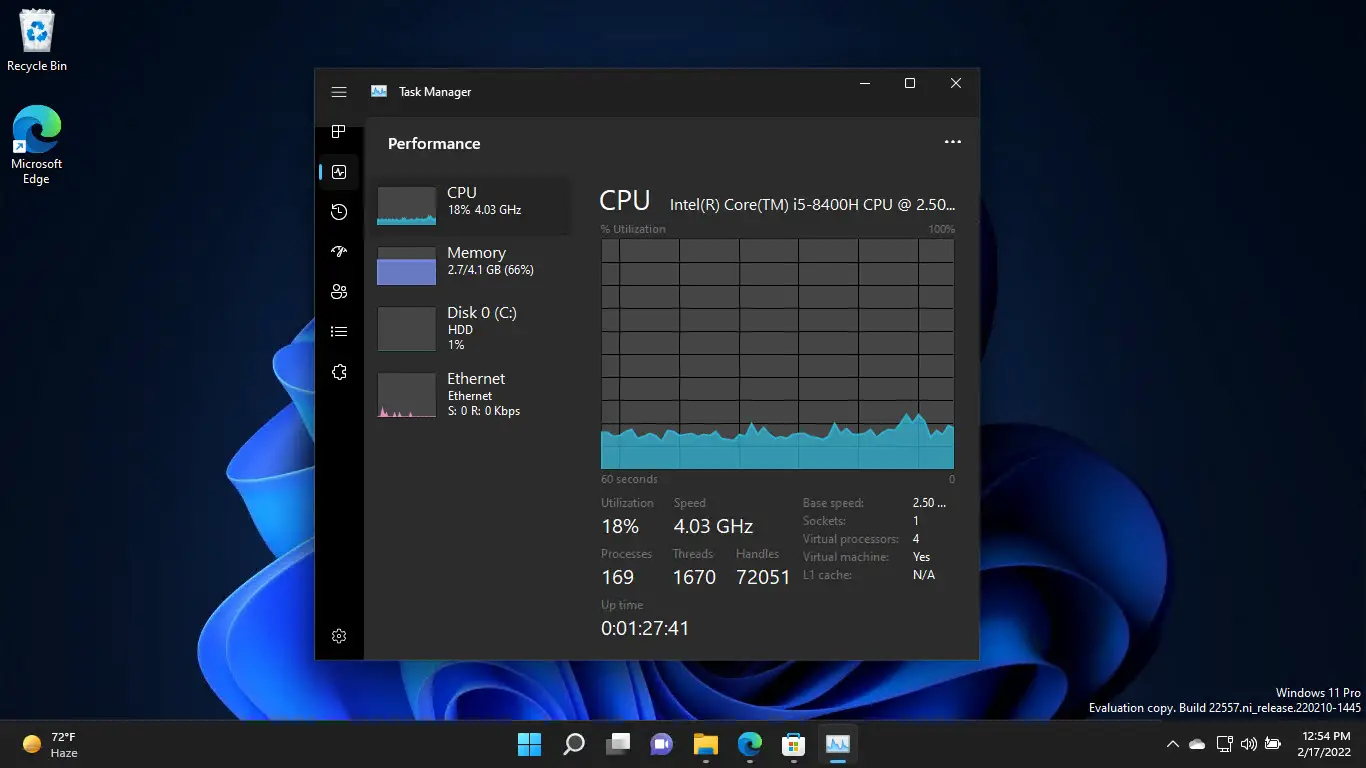Minimize the Task Manager window
Screen dimensions: 1366x768
coord(864,84)
